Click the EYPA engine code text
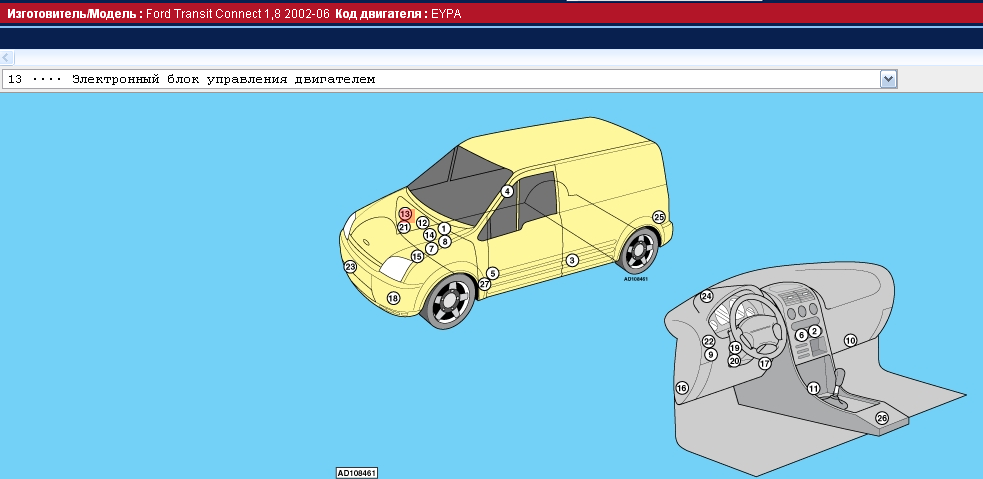Image resolution: width=983 pixels, height=479 pixels. [446, 14]
